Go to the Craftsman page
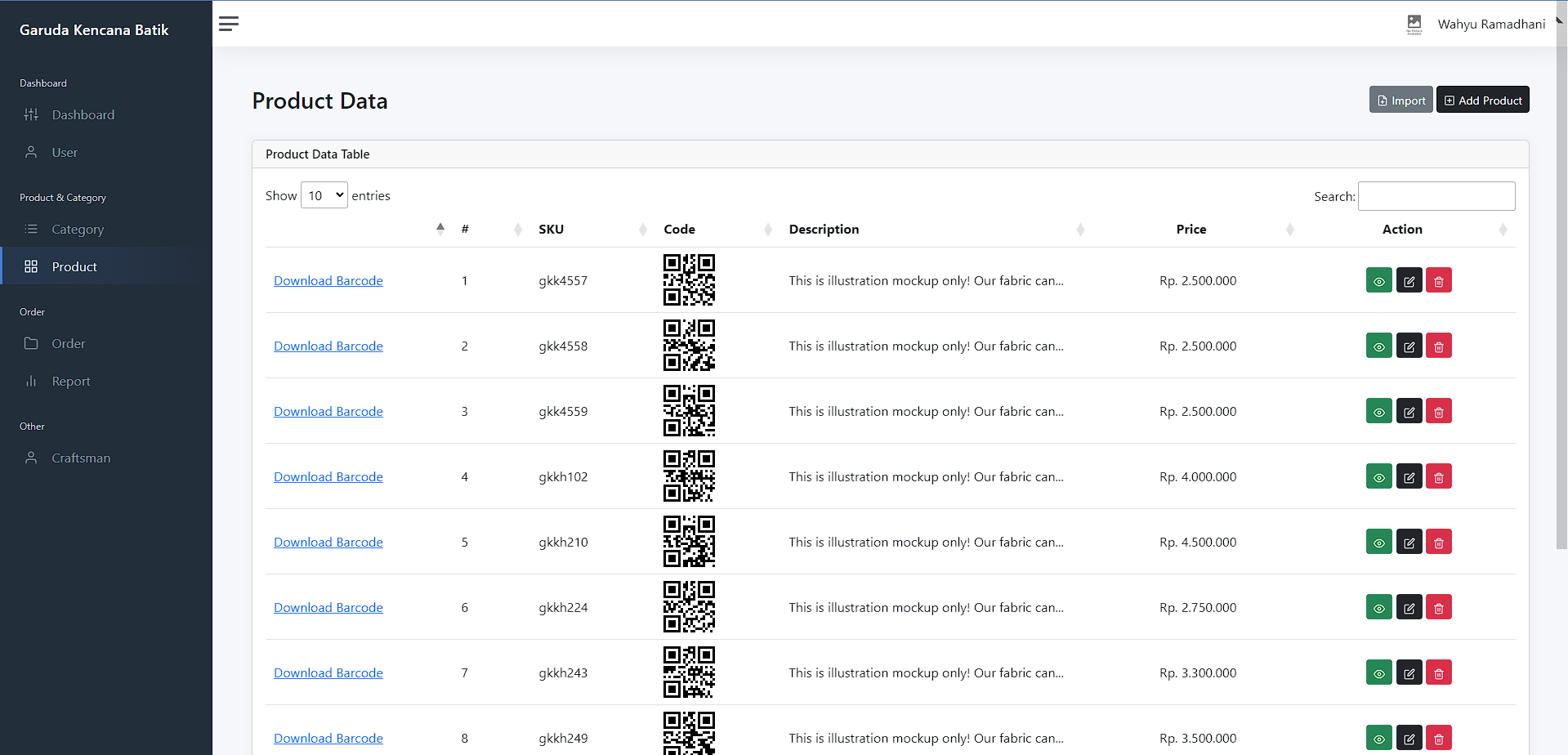This screenshot has width=1568, height=755. point(81,458)
